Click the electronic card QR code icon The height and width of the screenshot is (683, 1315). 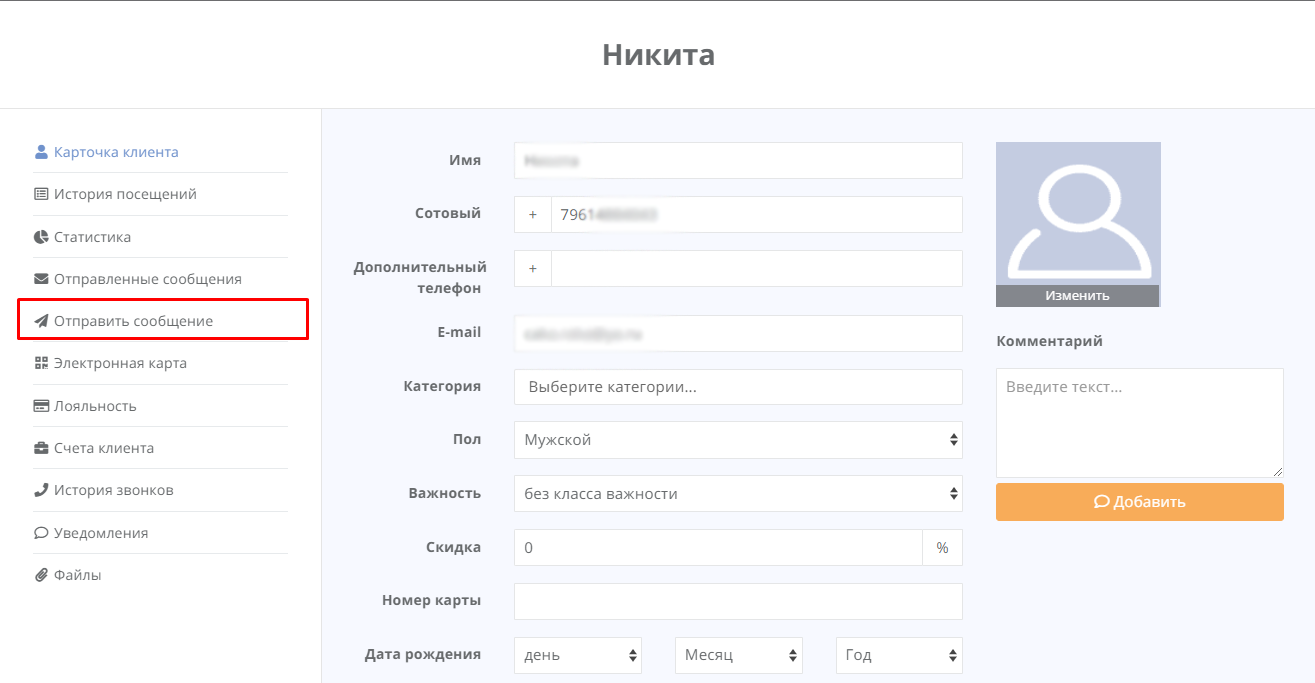coord(41,363)
